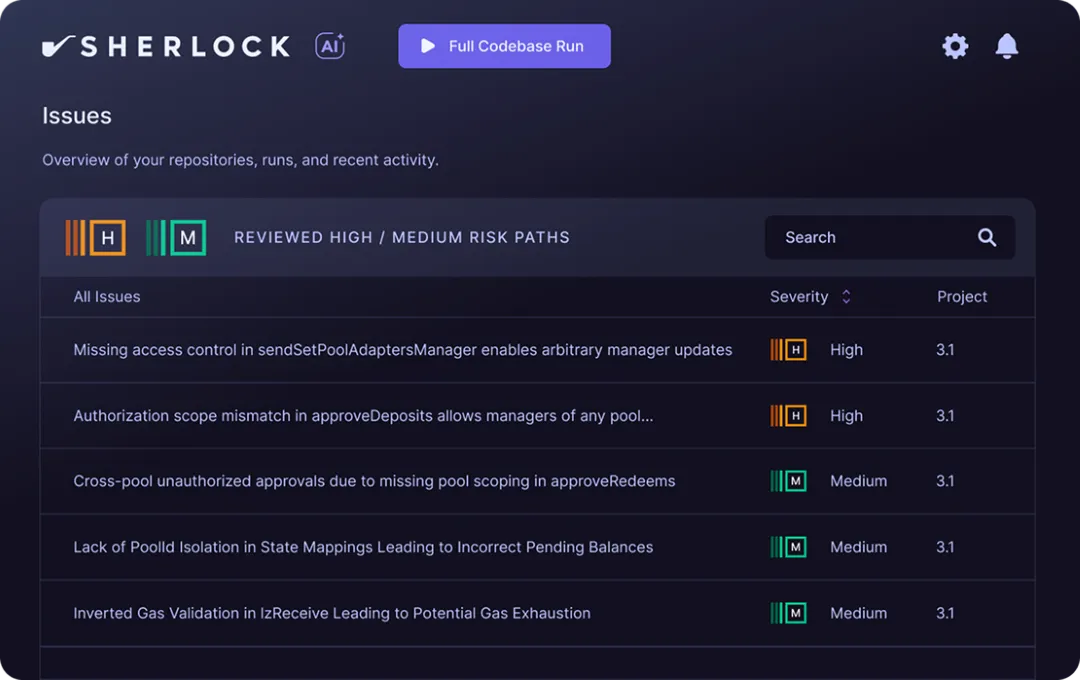
Task: Start a Full Codebase Run
Action: [504, 46]
